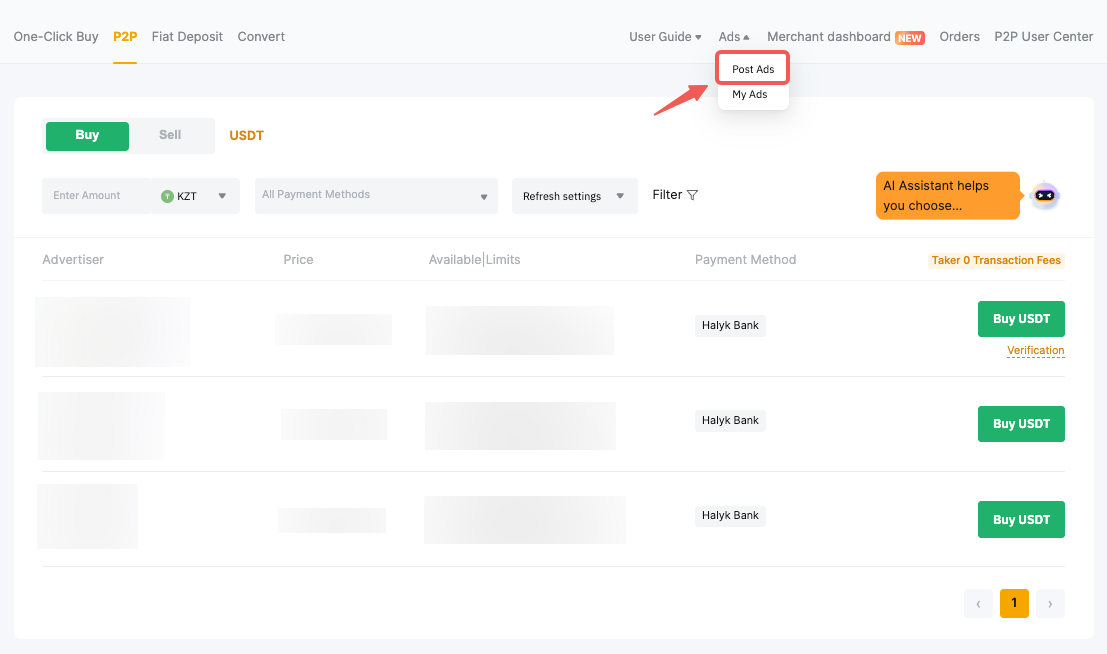Switch to the Fiat Deposit tab
Image resolution: width=1107 pixels, height=654 pixels.
(x=188, y=37)
